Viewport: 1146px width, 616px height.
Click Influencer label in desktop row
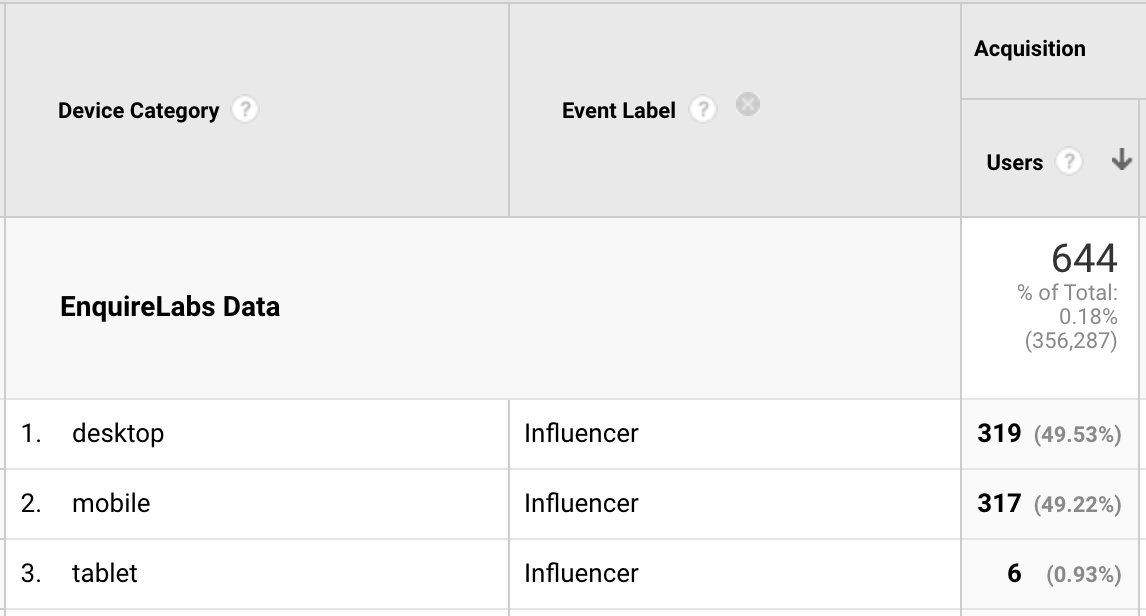(581, 434)
